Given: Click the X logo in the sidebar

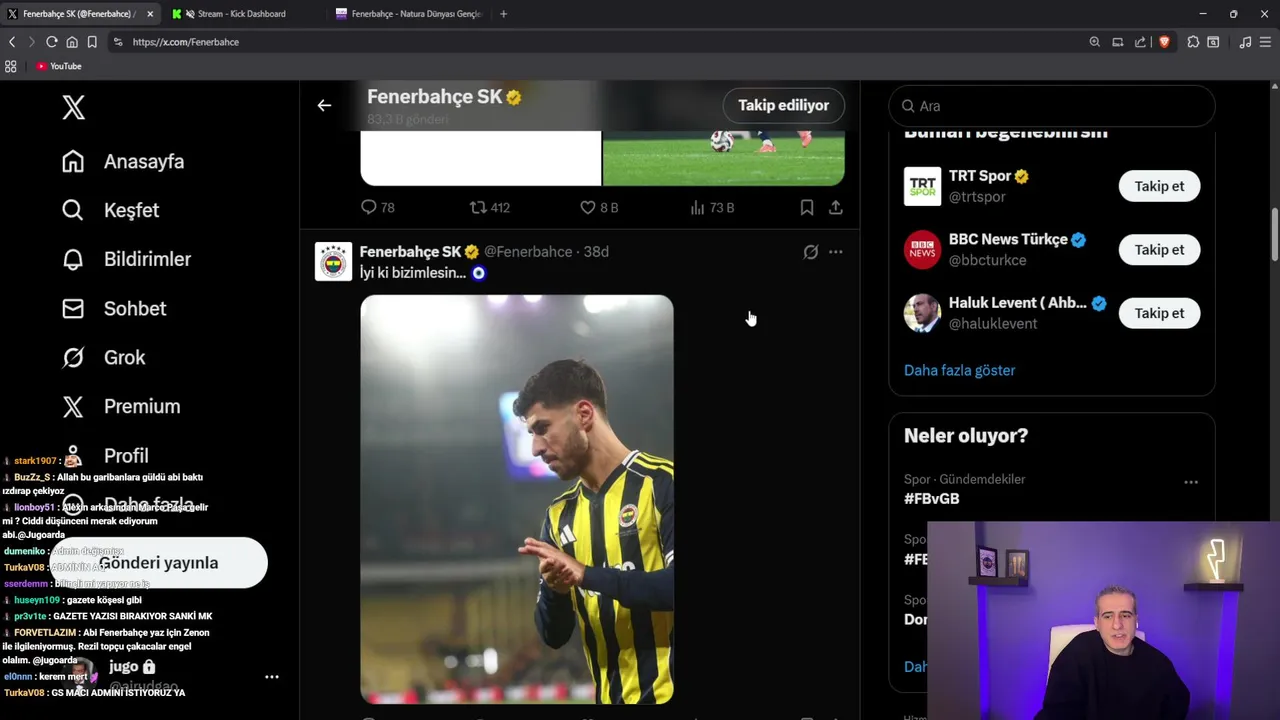Looking at the screenshot, I should [x=73, y=107].
